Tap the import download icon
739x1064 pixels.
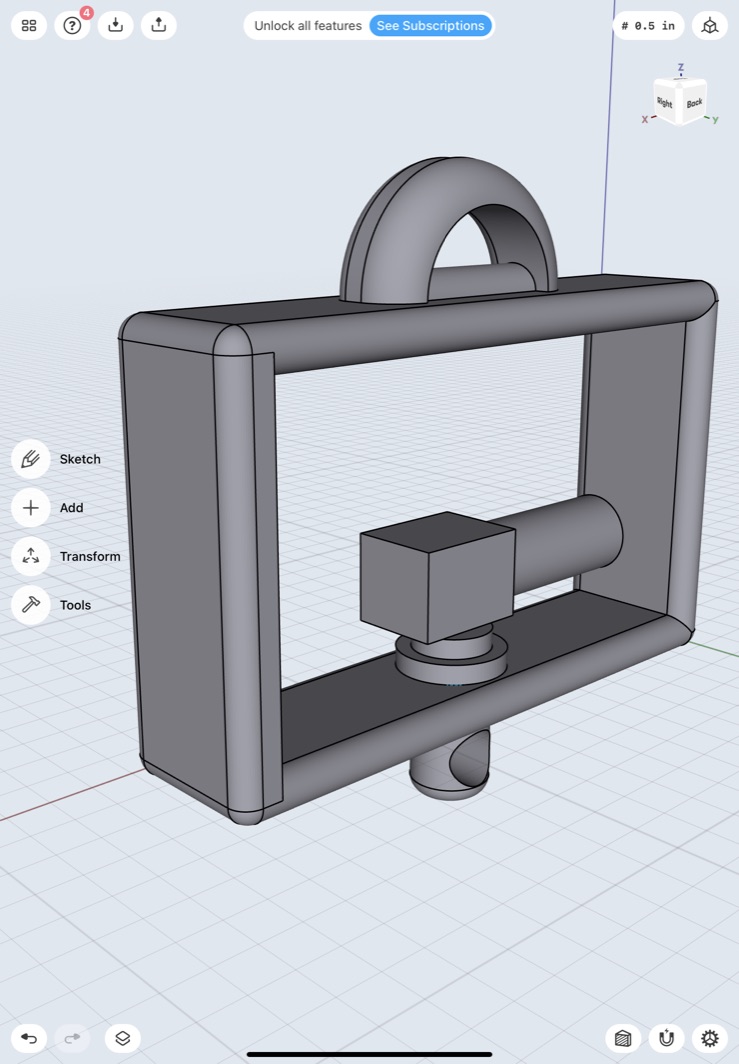[115, 26]
